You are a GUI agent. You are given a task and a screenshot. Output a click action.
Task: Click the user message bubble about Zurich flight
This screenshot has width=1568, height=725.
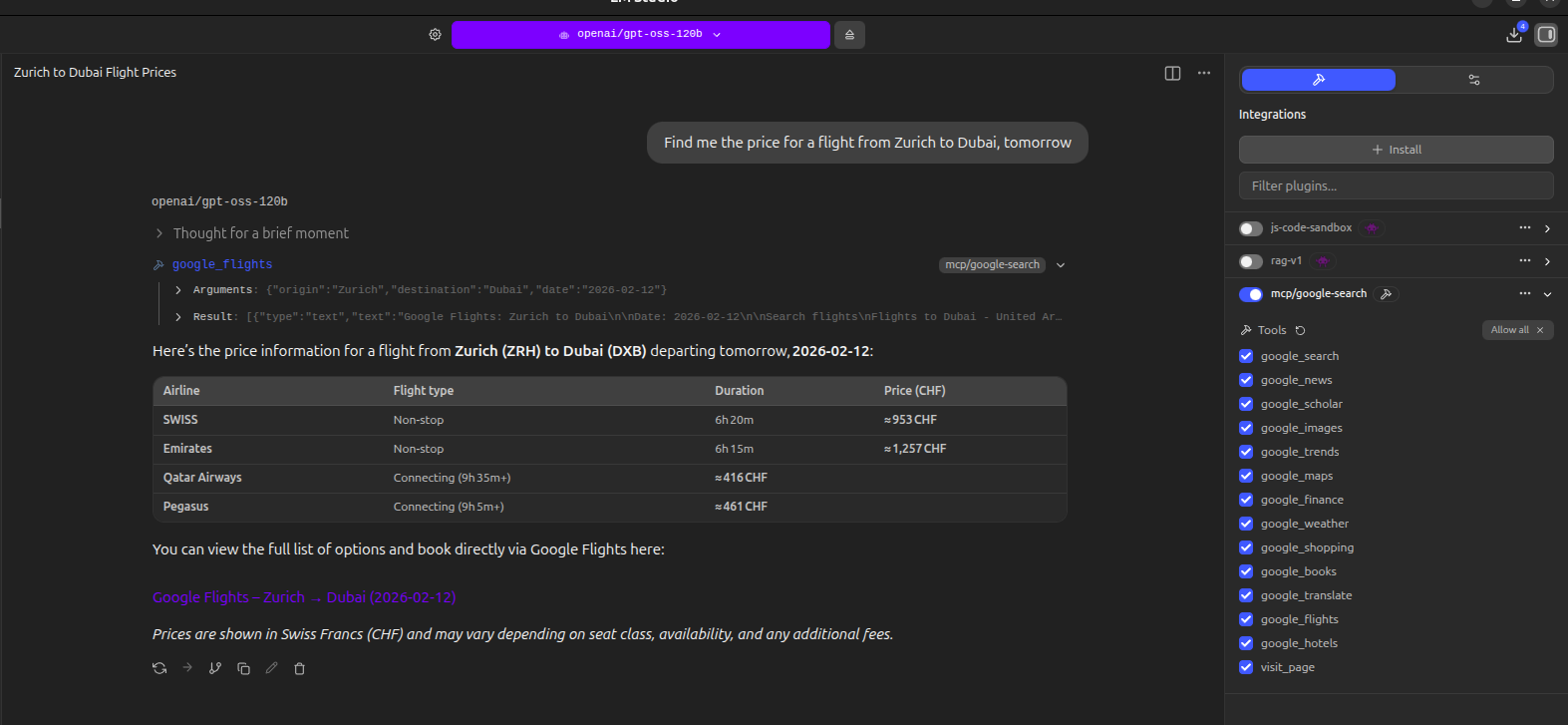[x=867, y=143]
